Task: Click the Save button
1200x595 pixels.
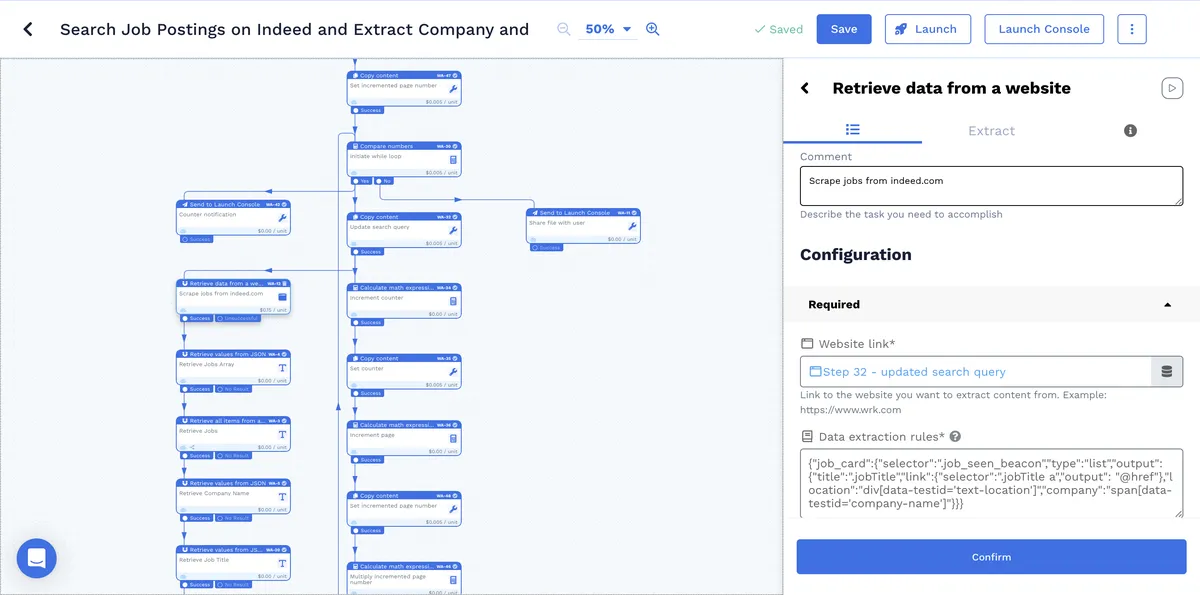Action: (x=844, y=29)
